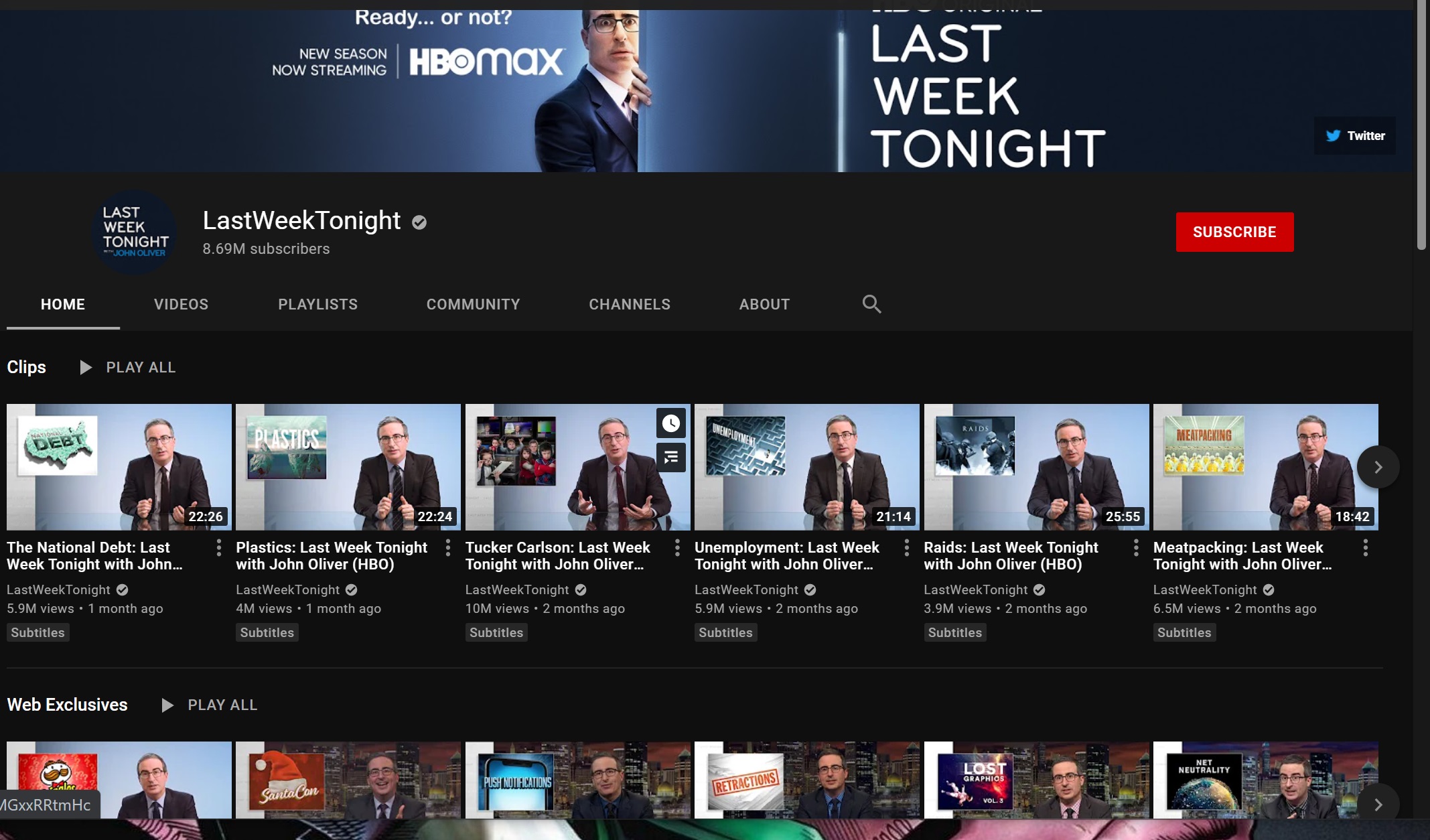This screenshot has width=1430, height=840.
Task: Click verified badge under The National Debt video
Action: [x=122, y=589]
